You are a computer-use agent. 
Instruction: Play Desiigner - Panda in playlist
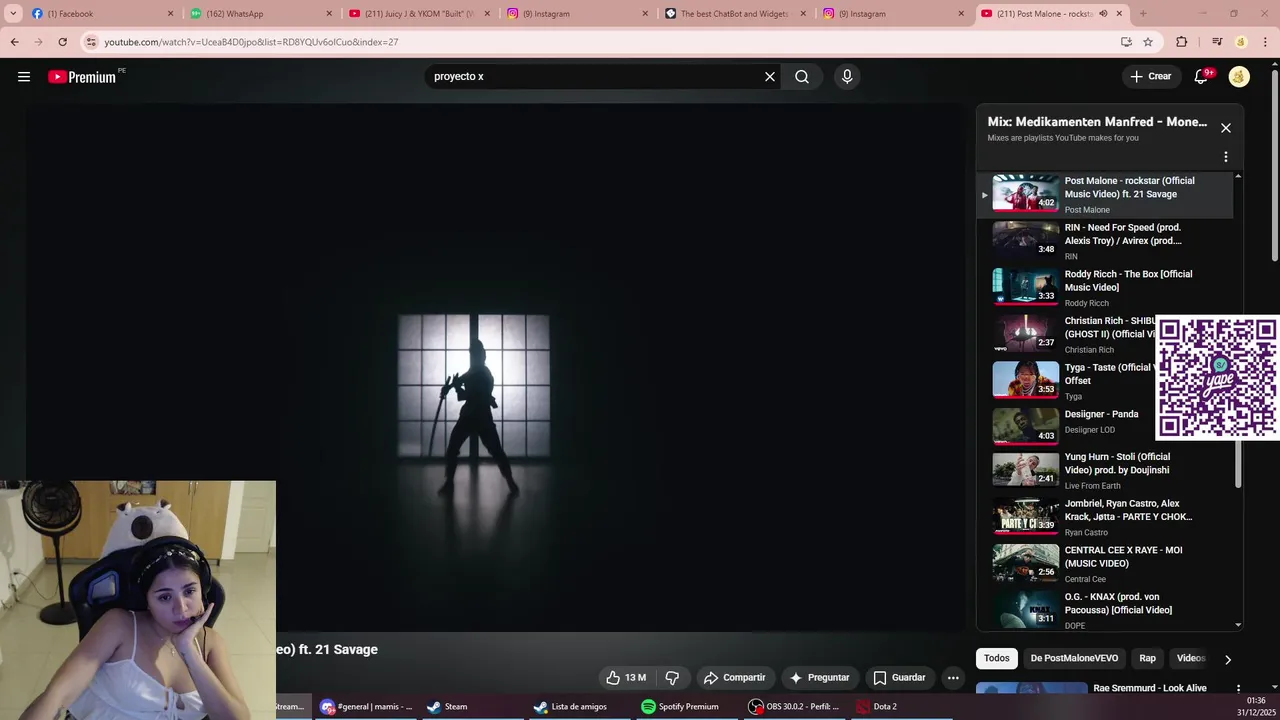tap(1105, 424)
